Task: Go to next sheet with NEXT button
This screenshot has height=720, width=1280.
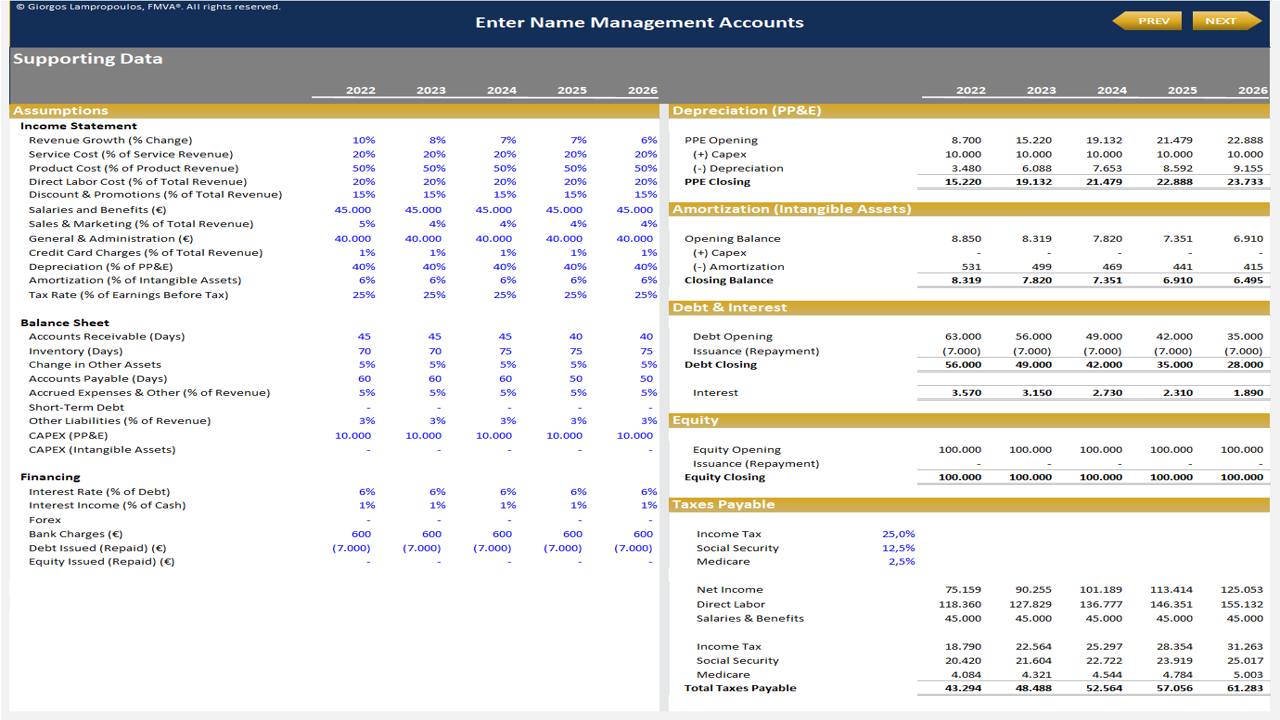Action: 1227,21
